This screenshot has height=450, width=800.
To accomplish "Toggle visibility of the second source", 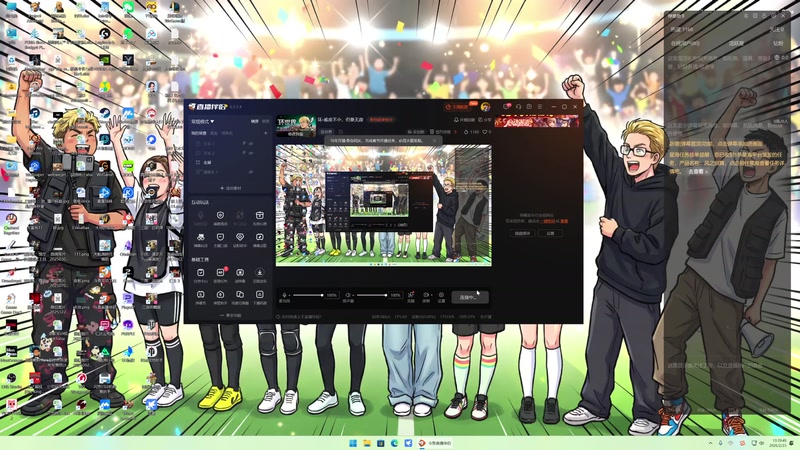I will [251, 153].
